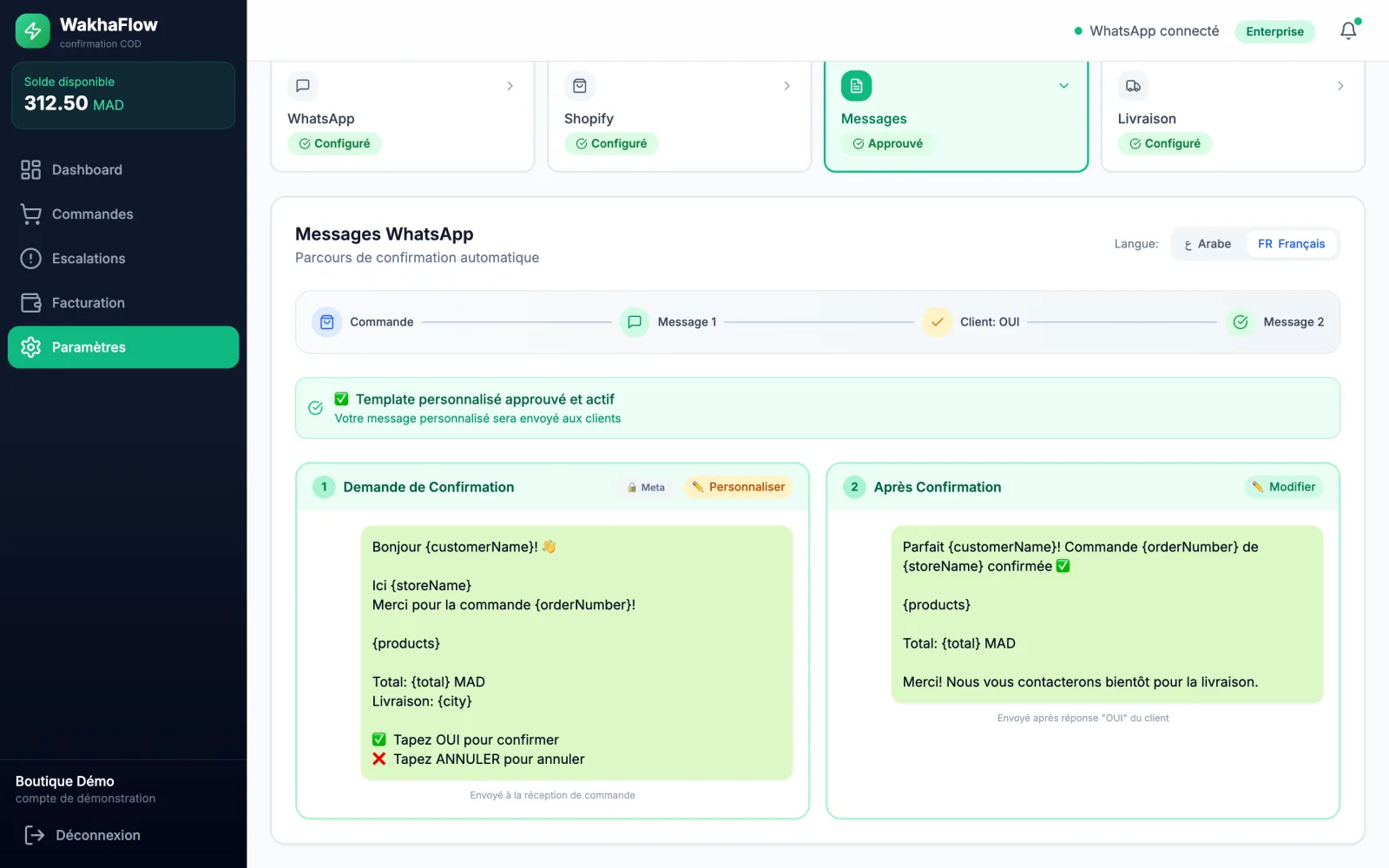Click the Enterprise plan badge
The image size is (1389, 868).
click(x=1274, y=31)
